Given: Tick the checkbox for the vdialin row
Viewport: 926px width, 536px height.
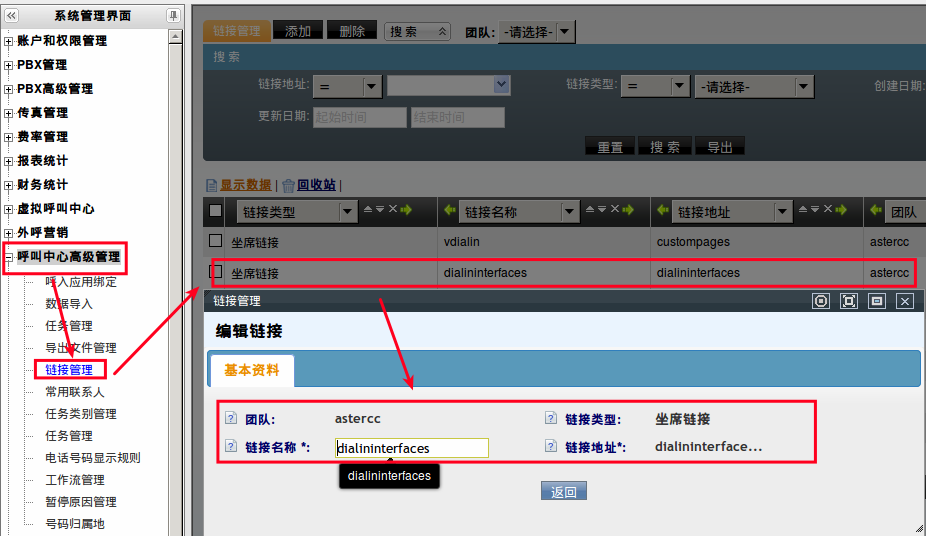Looking at the screenshot, I should pyautogui.click(x=215, y=241).
